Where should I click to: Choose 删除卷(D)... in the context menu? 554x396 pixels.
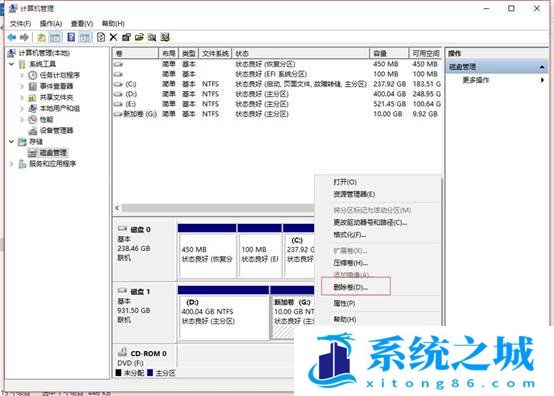350,287
